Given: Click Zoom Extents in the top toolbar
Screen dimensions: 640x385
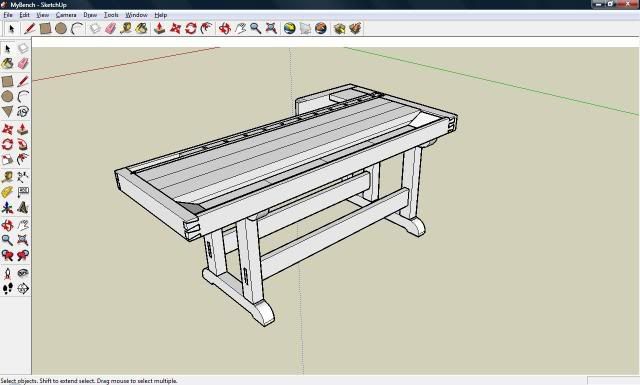Looking at the screenshot, I should point(271,29).
